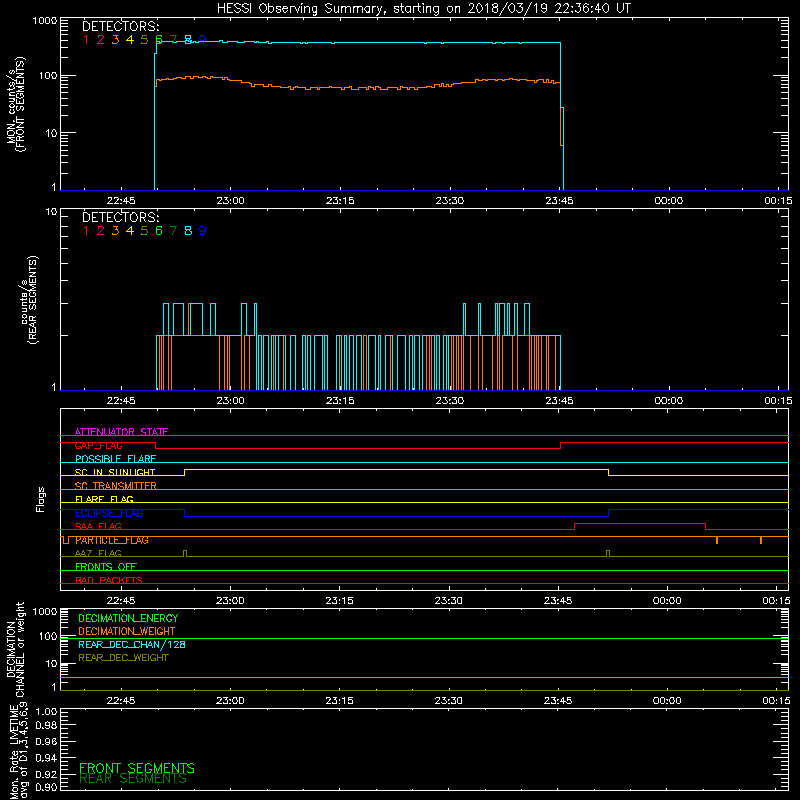Select the SAA_FLAG label

point(98,526)
